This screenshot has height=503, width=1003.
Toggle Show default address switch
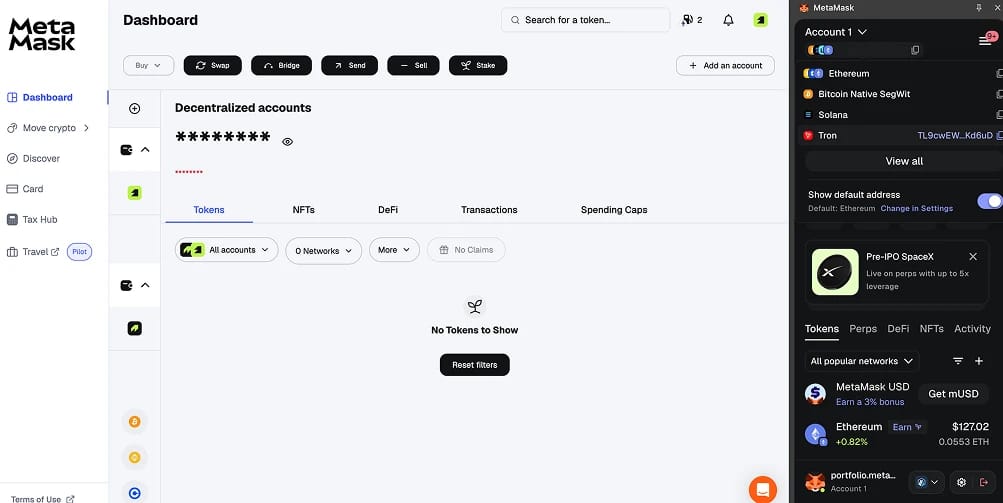(x=990, y=201)
